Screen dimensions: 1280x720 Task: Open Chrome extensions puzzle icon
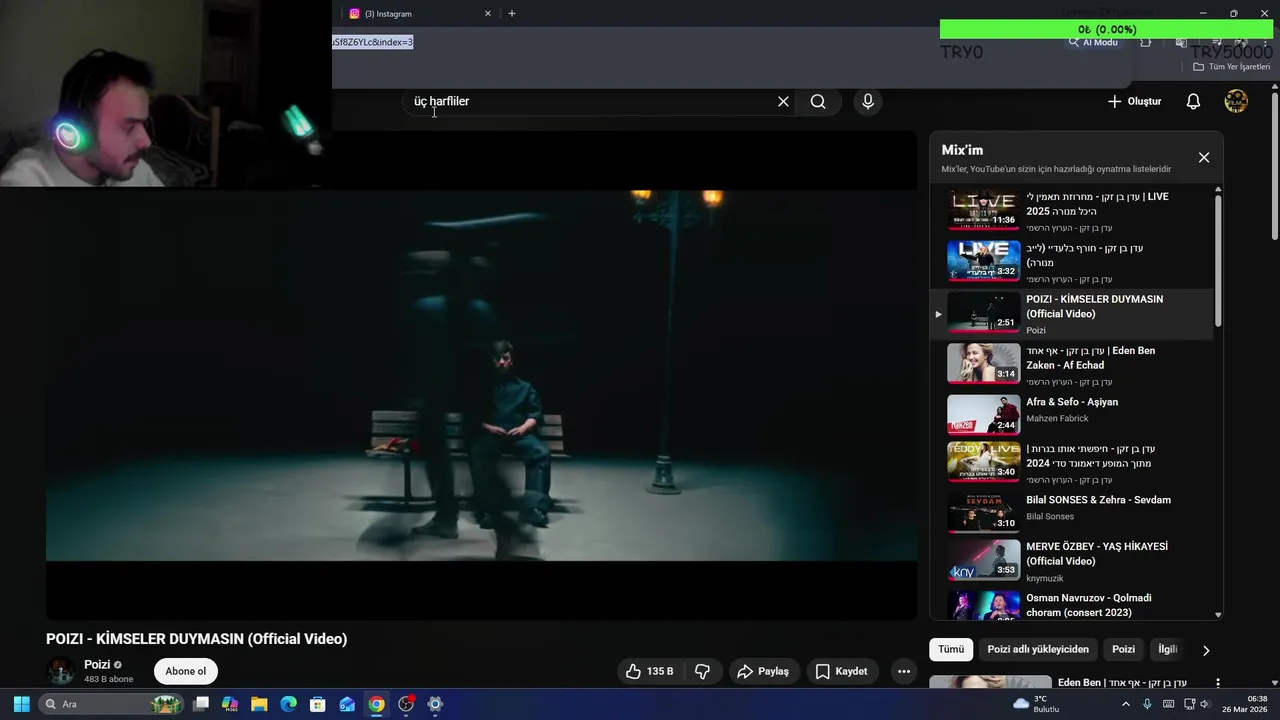click(1146, 42)
